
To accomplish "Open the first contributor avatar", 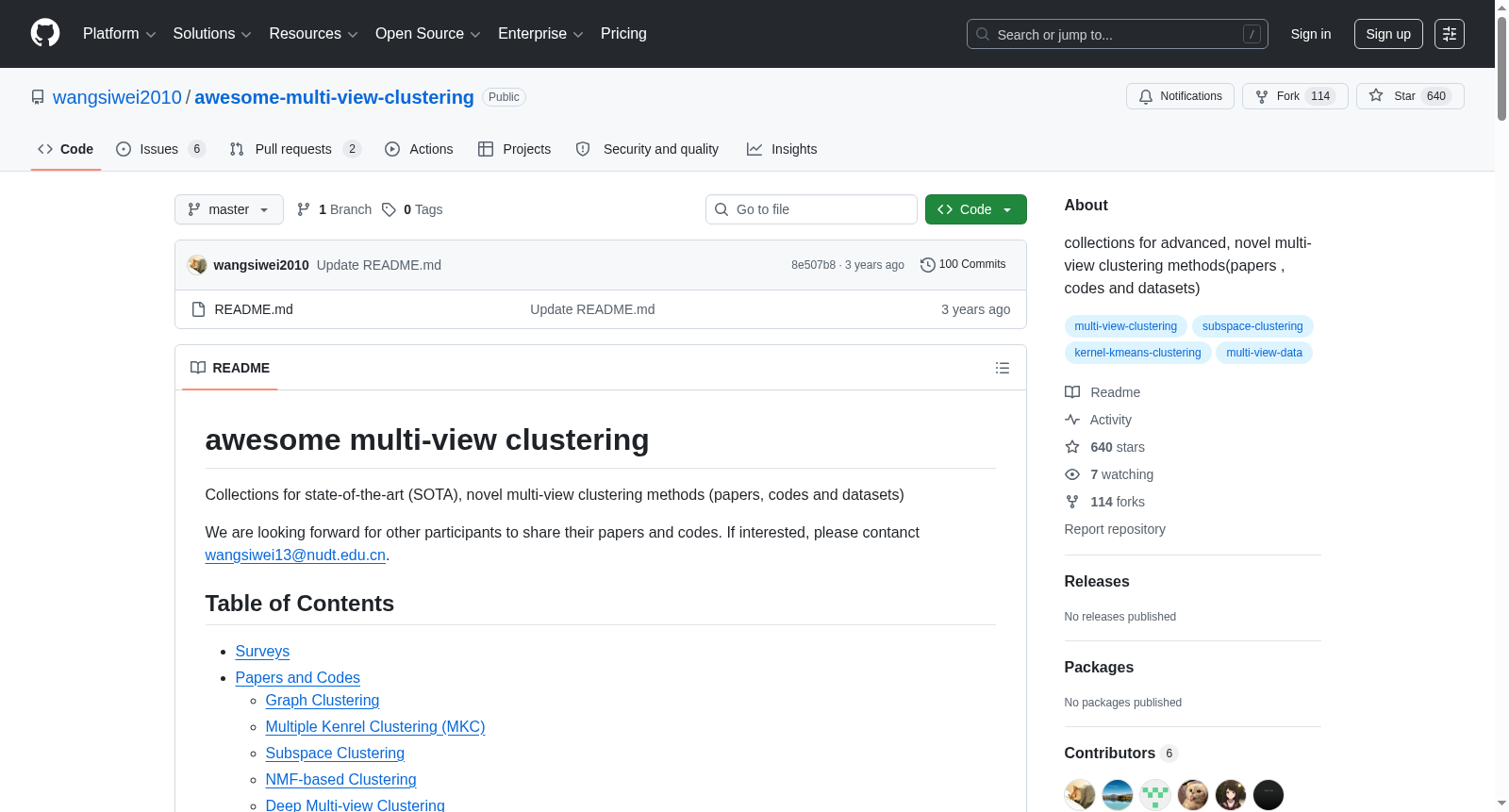I will pos(1080,795).
